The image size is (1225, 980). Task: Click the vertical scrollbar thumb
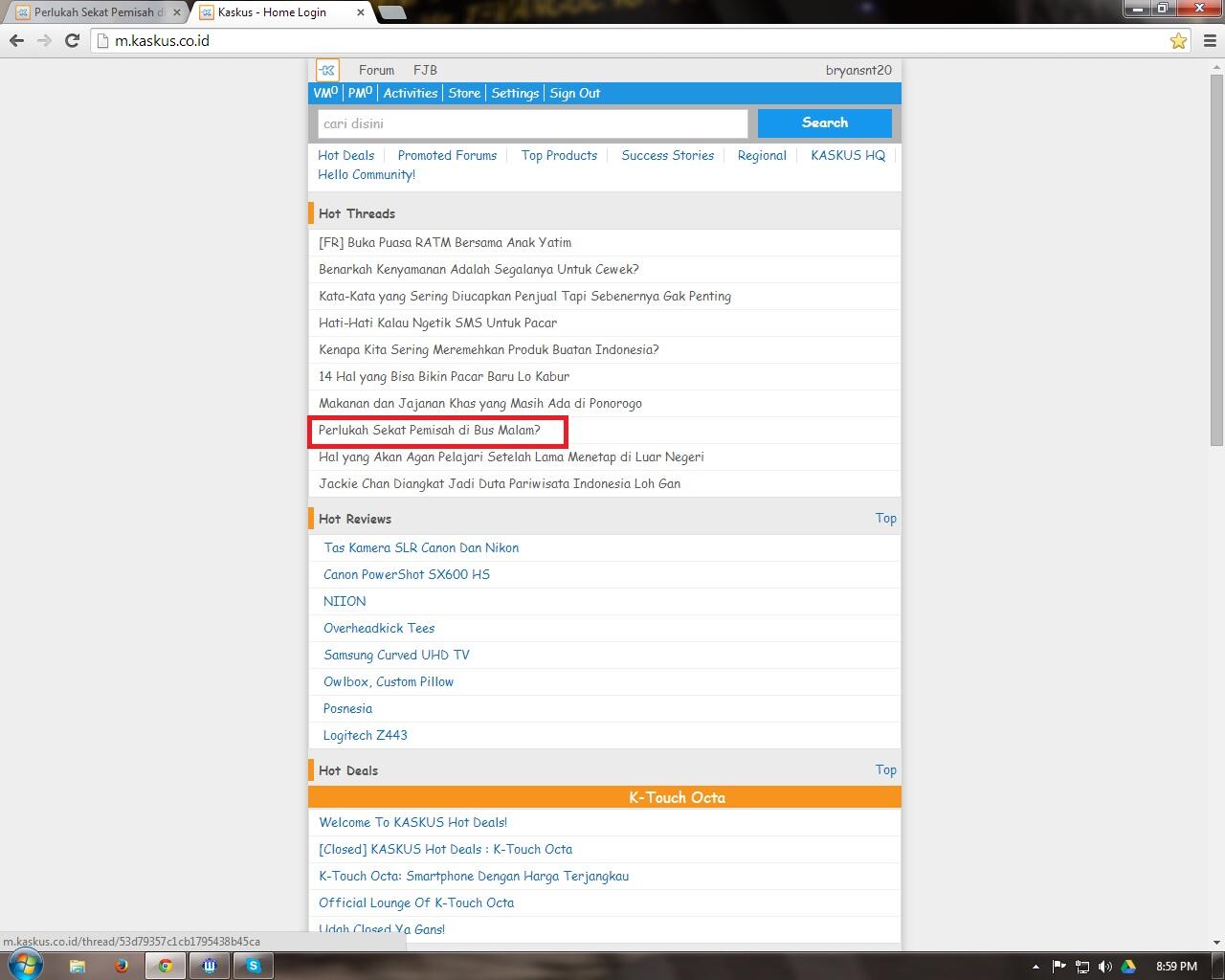coord(1216,258)
